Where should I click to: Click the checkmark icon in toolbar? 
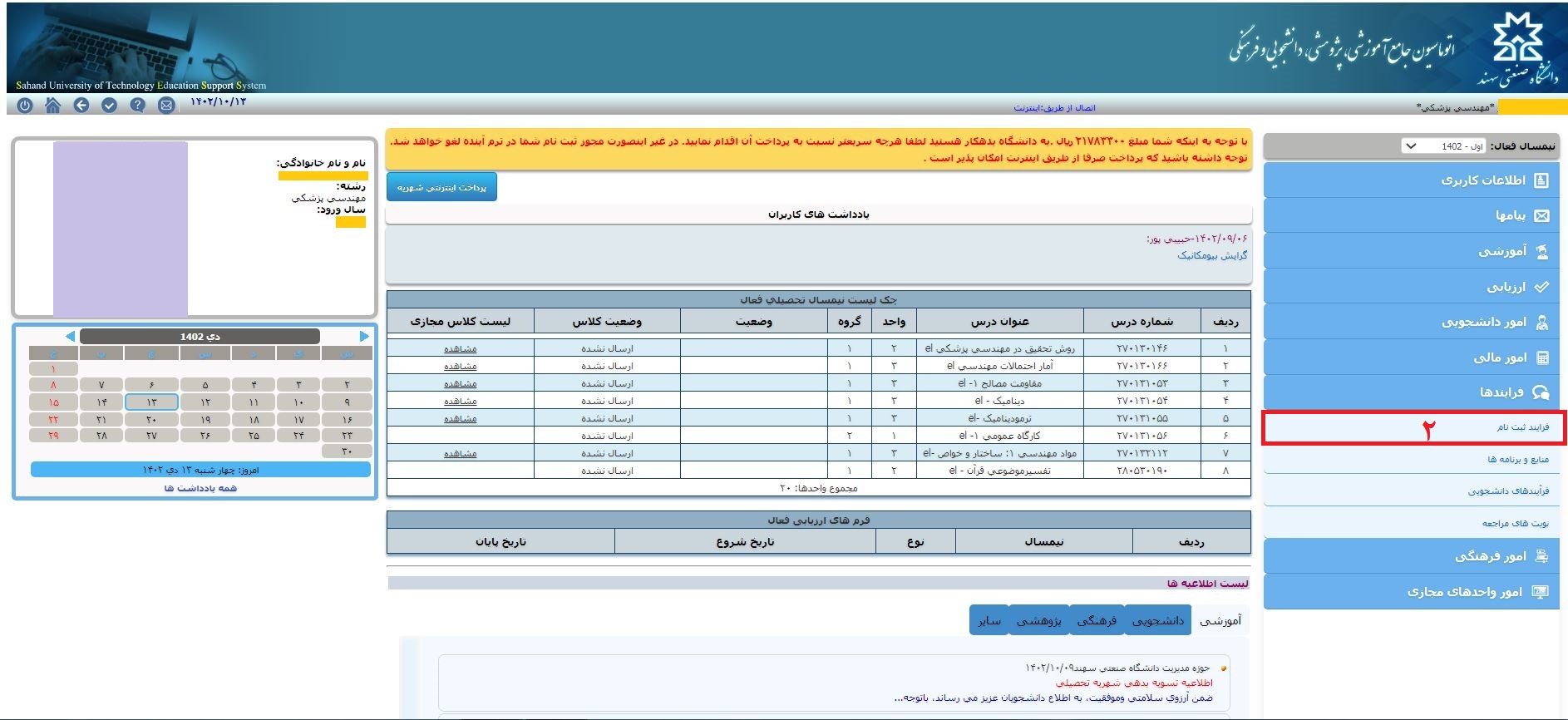click(x=109, y=106)
